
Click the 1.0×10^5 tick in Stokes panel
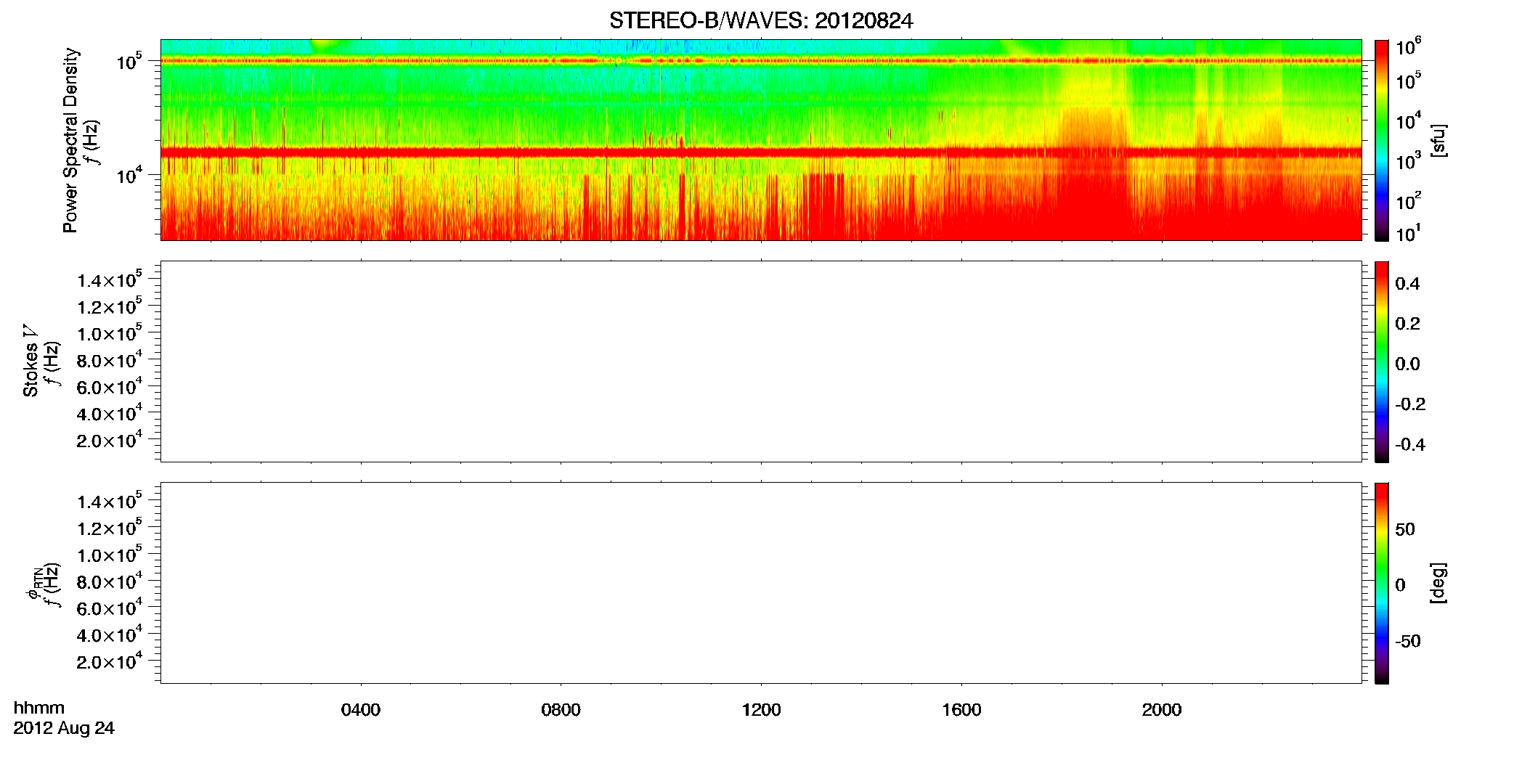tap(110, 333)
